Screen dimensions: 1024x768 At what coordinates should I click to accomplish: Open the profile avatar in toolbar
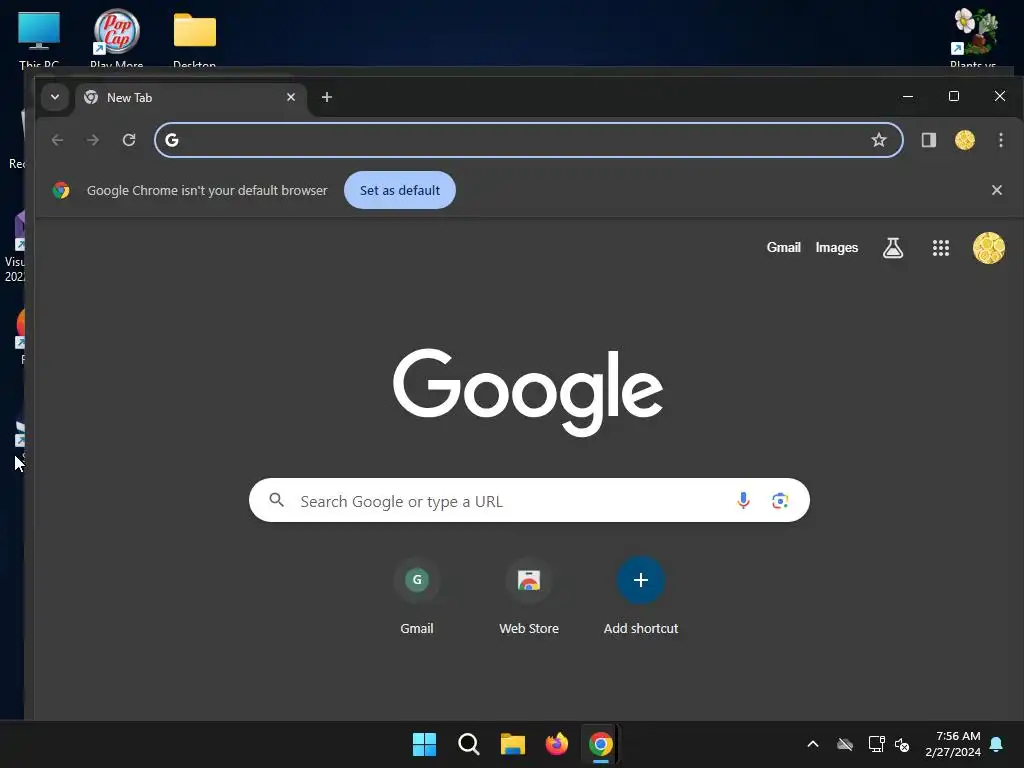tap(965, 140)
